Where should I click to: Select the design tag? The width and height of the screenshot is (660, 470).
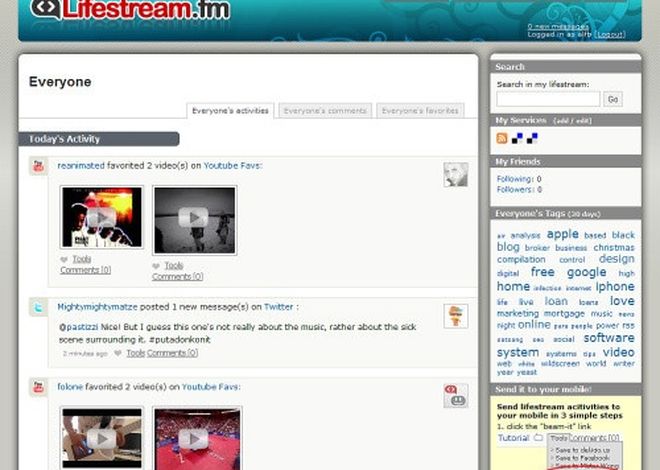pyautogui.click(x=617, y=259)
